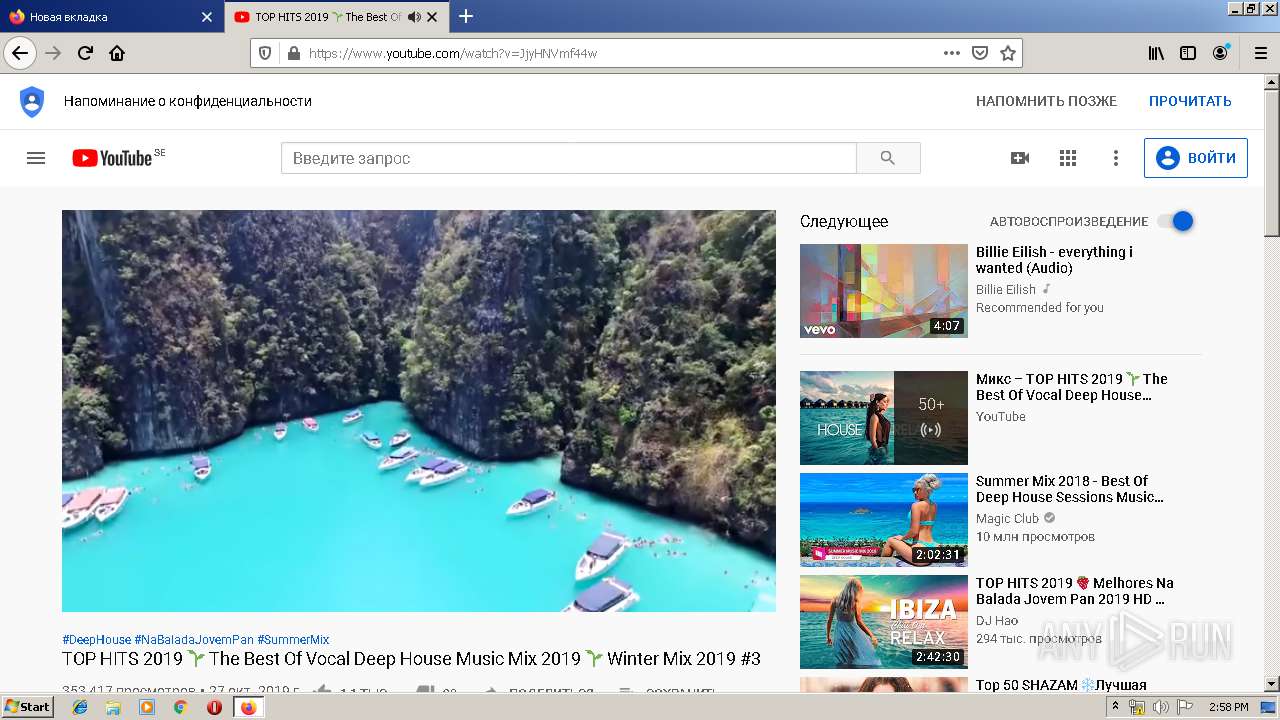Open tracking protection shield in address bar

[x=265, y=53]
